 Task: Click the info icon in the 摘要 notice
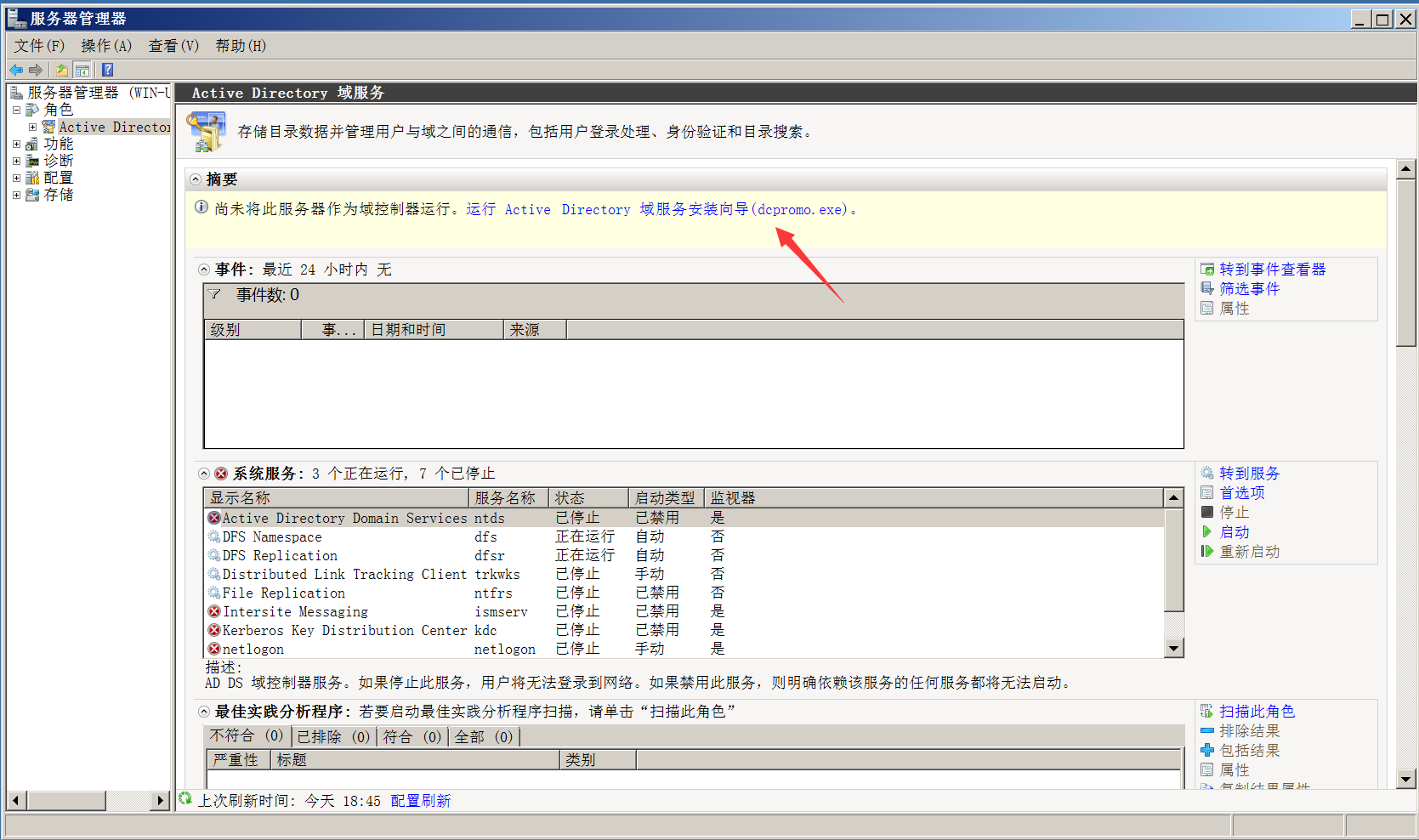coord(201,207)
